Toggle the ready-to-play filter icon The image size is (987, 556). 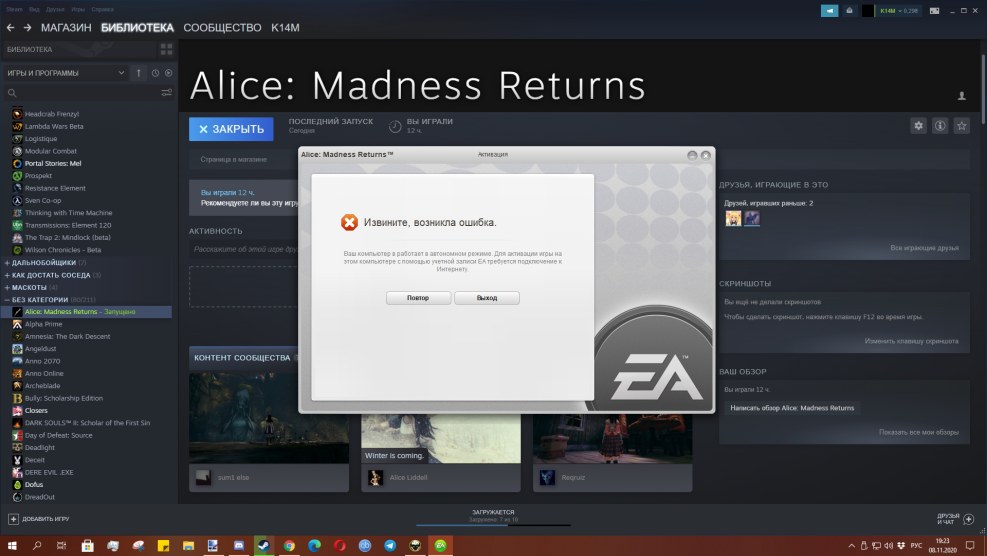168,73
